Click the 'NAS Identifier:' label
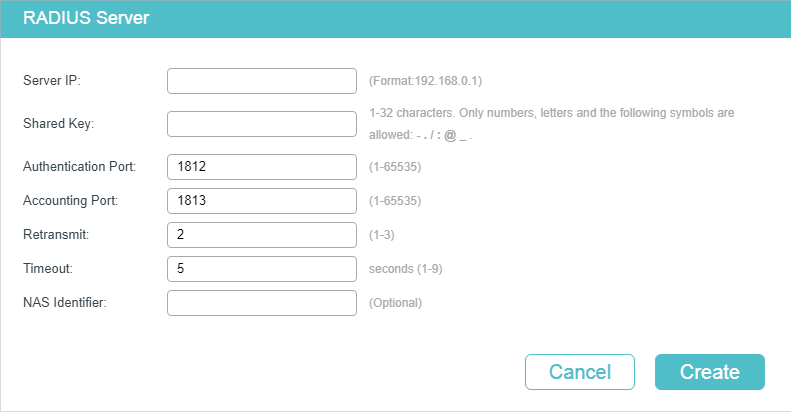Image resolution: width=791 pixels, height=412 pixels. 65,303
